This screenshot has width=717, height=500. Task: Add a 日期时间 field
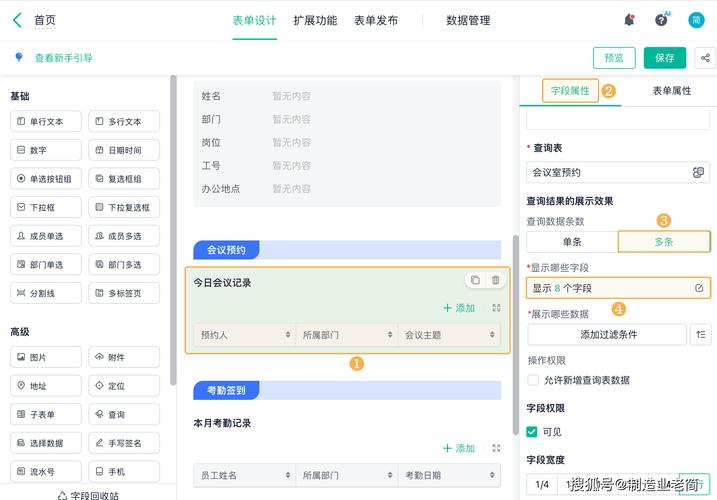click(x=124, y=150)
